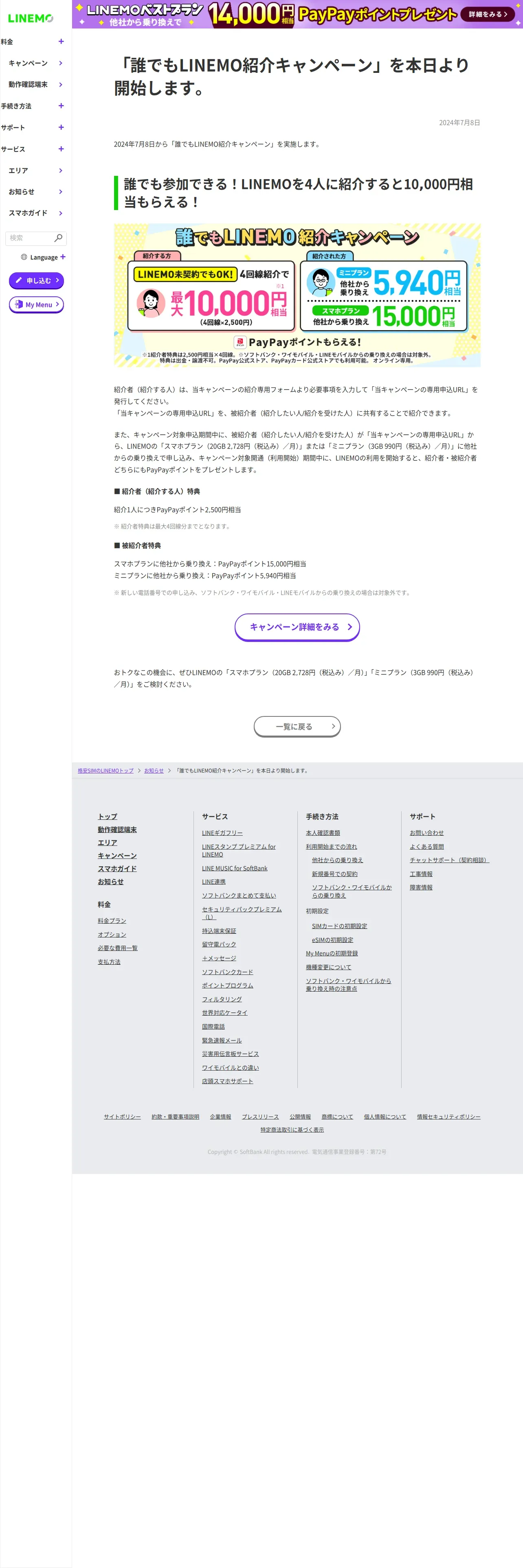This screenshot has width=523, height=1568.
Task: Open footer 必要な費用一覧 link
Action: (117, 948)
